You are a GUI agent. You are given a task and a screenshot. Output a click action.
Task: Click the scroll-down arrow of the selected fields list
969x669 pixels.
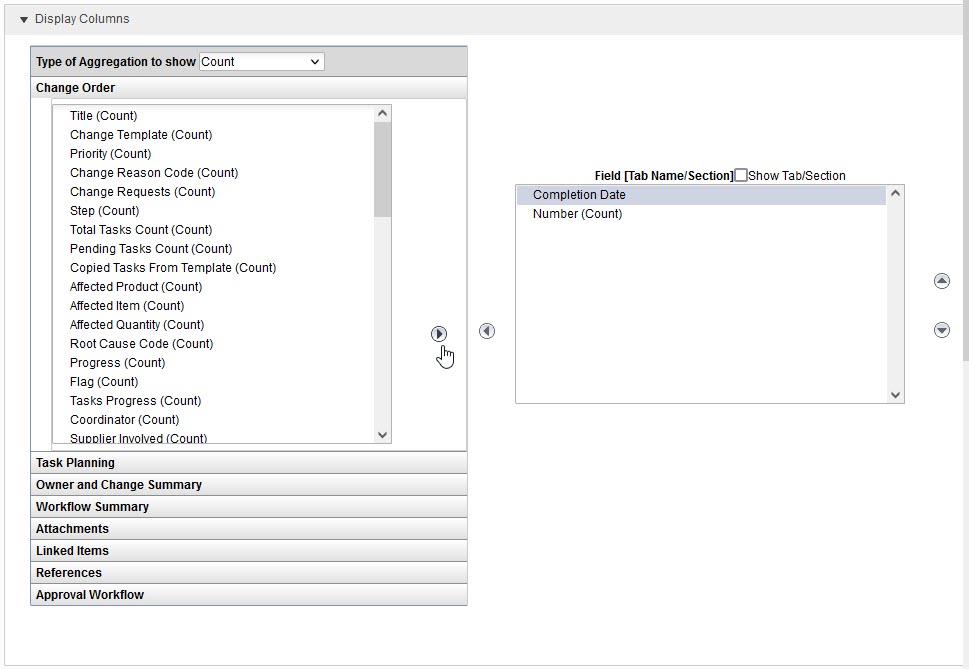[x=895, y=394]
